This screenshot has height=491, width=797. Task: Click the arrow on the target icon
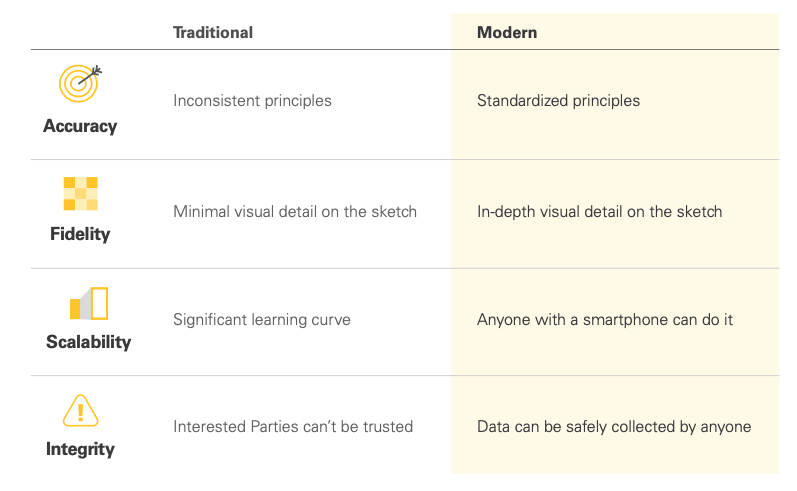(90, 75)
